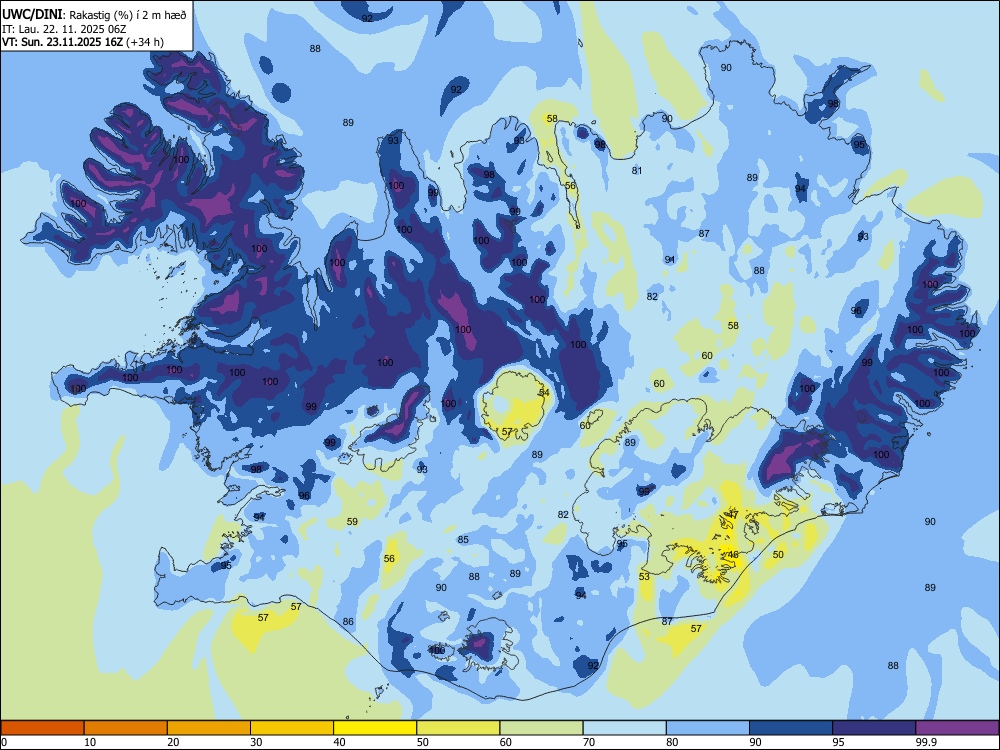Click the 80-90 light blue legend swatch
This screenshot has width=1000, height=750.
[x=708, y=728]
